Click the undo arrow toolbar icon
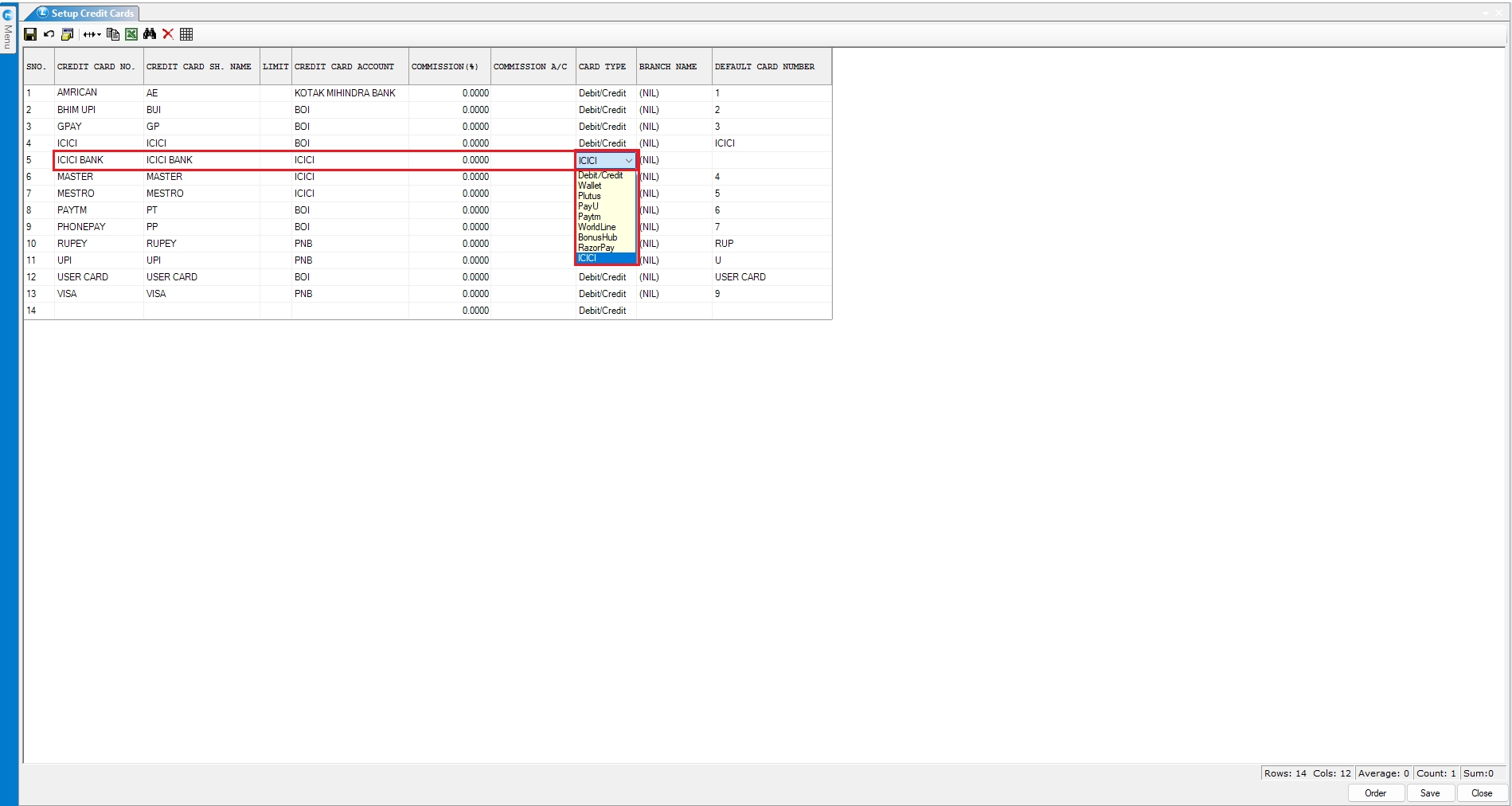The image size is (1512, 806). coord(49,34)
